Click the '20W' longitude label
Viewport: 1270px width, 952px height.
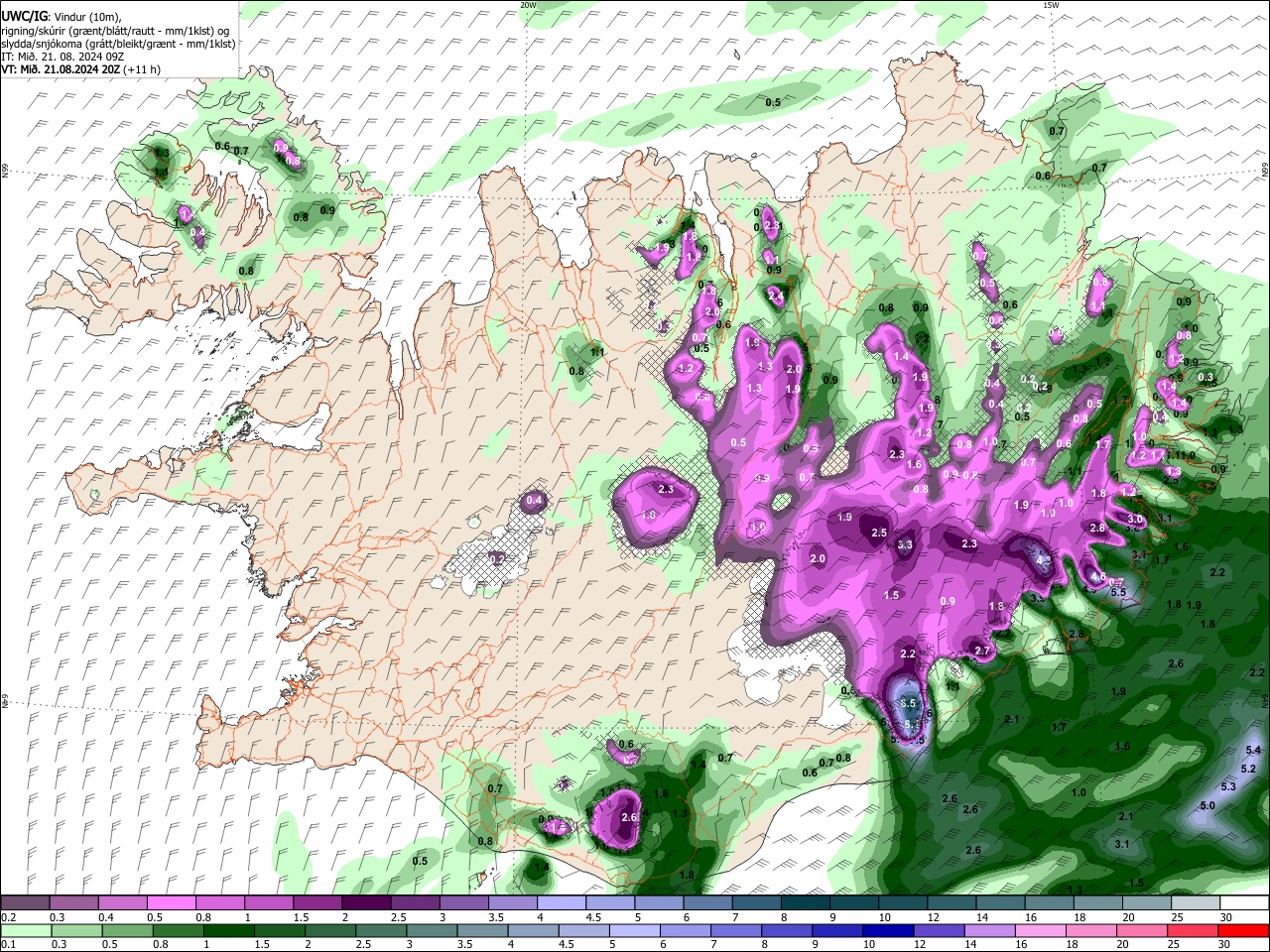[528, 5]
